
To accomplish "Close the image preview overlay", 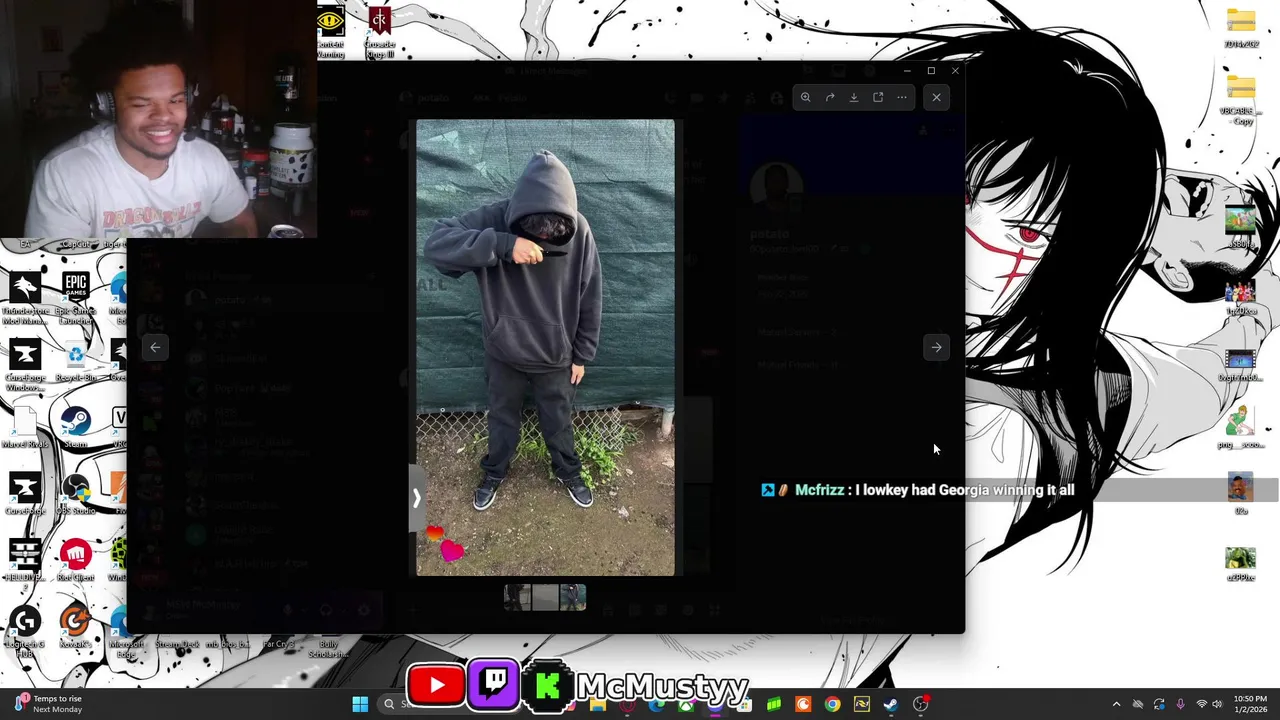I will (x=936, y=97).
